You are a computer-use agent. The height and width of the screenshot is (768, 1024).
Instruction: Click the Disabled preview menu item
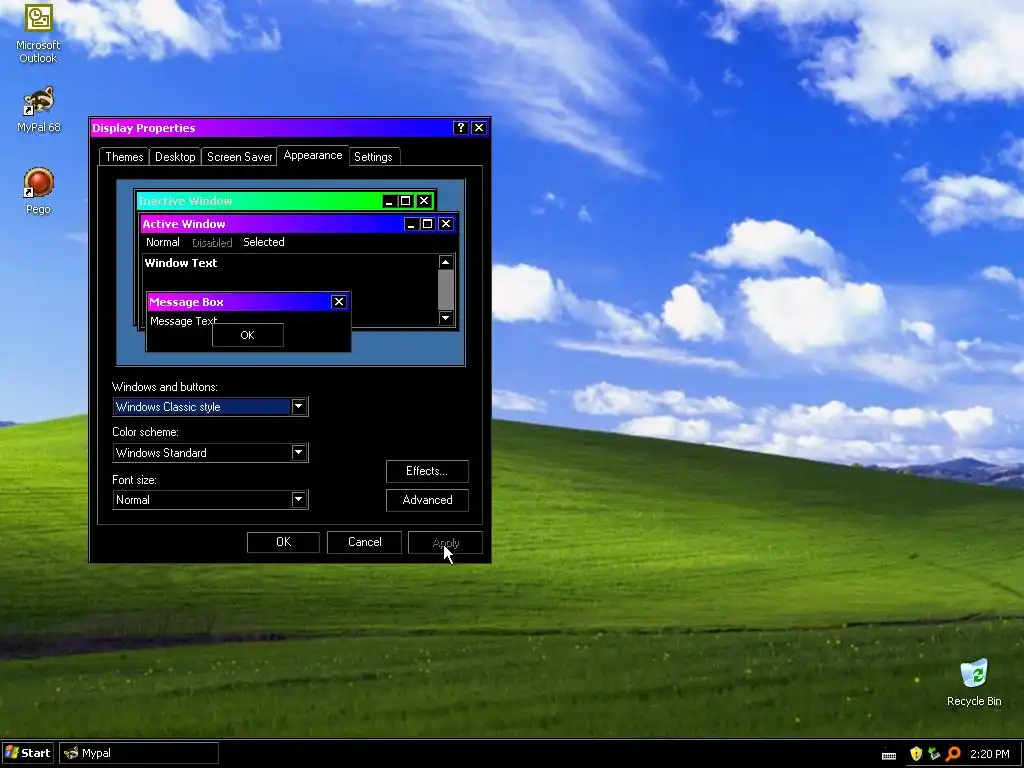point(212,242)
